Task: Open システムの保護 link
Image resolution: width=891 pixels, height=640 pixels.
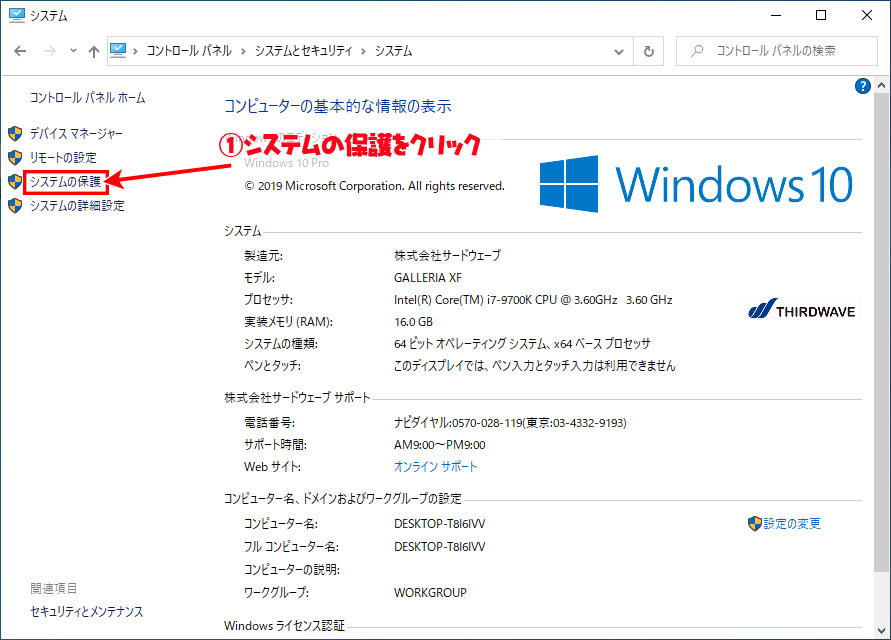Action: [65, 181]
